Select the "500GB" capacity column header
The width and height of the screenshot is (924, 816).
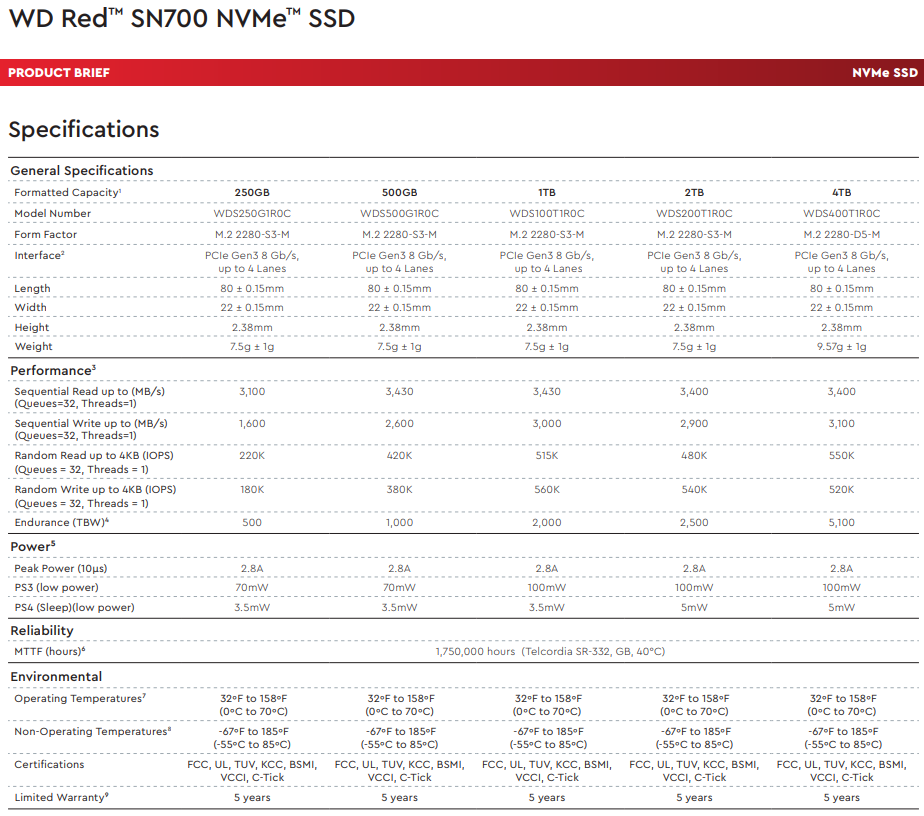tap(400, 192)
